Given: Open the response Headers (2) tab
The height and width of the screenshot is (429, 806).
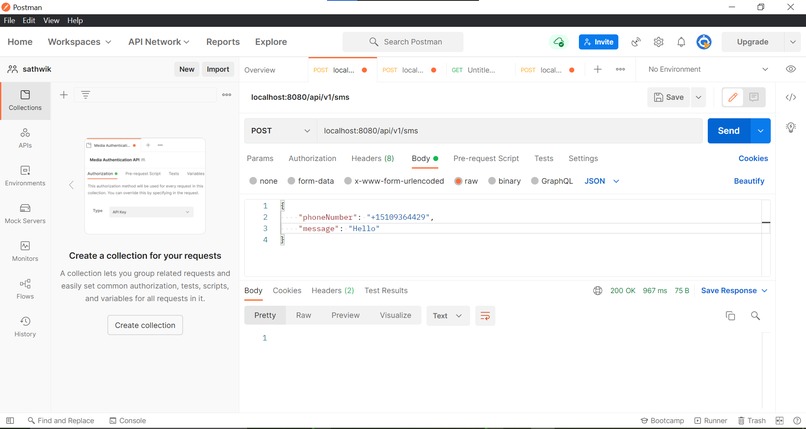Looking at the screenshot, I should pyautogui.click(x=333, y=290).
